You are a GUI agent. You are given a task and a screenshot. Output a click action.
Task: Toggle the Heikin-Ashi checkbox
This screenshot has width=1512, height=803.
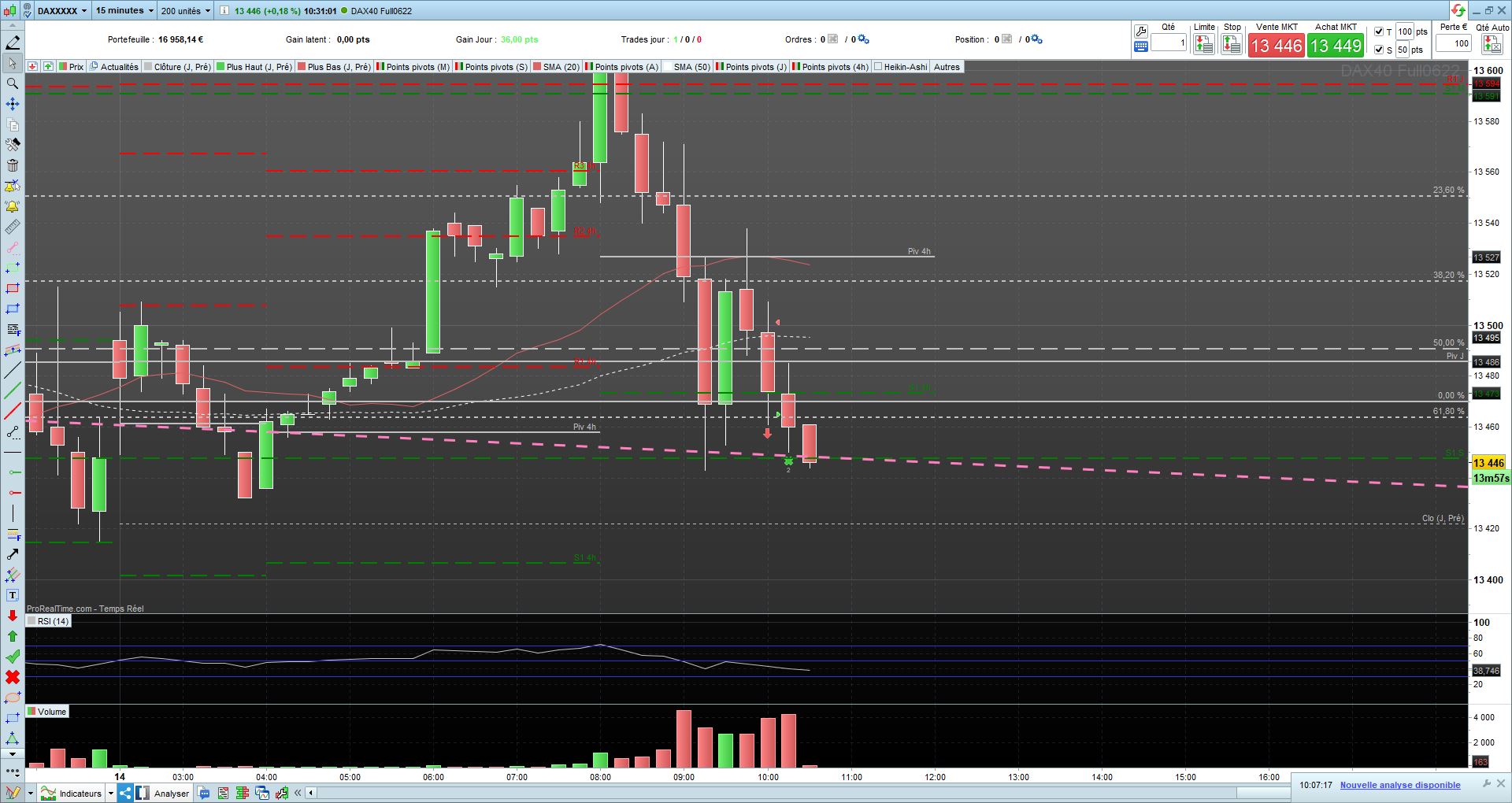878,67
